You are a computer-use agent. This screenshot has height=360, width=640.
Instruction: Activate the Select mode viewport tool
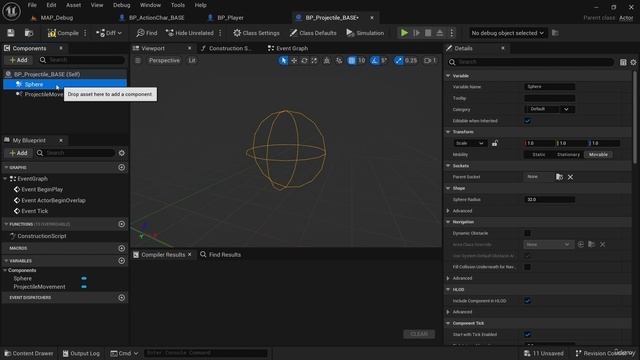pos(283,60)
